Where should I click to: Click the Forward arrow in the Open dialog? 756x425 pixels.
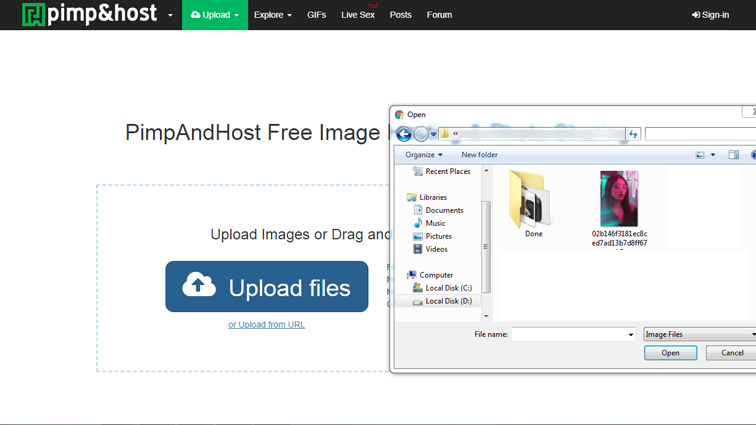tap(421, 134)
